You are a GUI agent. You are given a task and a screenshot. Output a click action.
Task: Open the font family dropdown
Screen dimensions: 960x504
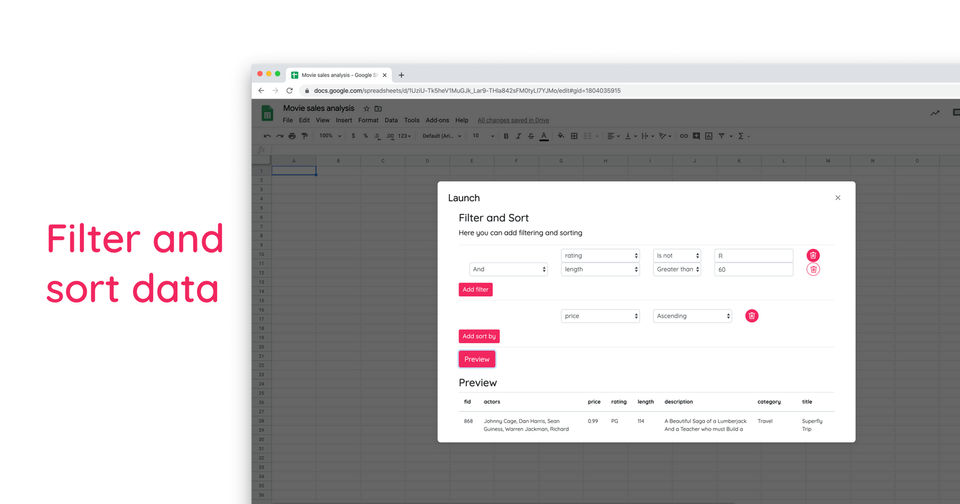(441, 136)
